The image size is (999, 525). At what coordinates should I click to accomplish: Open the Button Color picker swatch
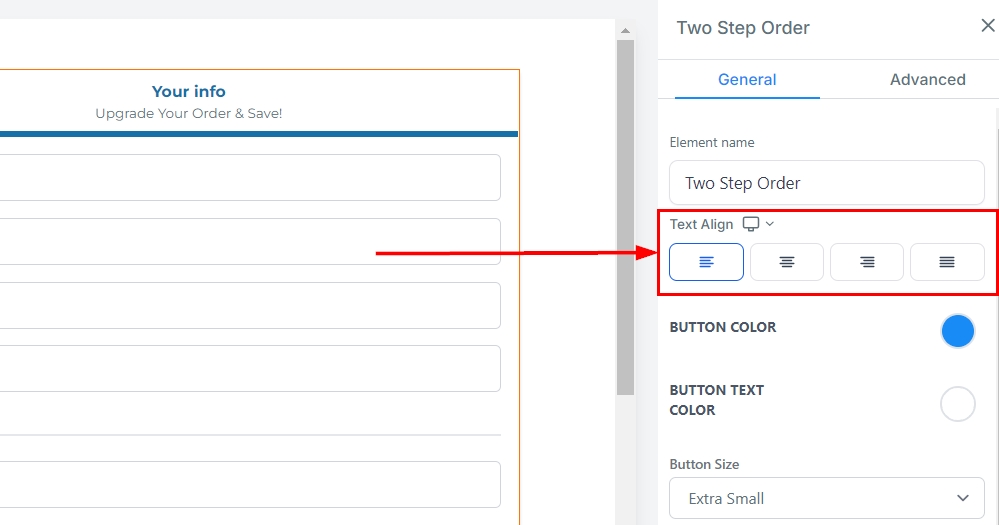coord(957,331)
